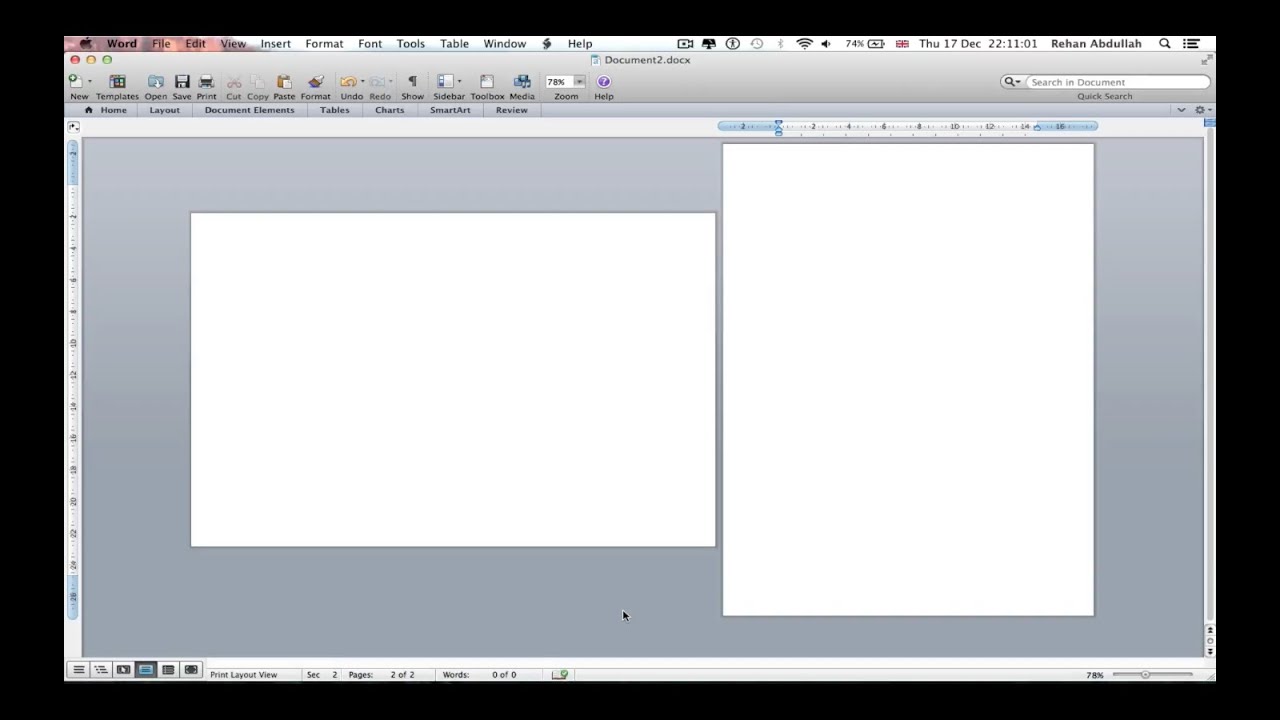The image size is (1280, 720).
Task: Switch to Publishing Layout view button
Action: point(123,670)
